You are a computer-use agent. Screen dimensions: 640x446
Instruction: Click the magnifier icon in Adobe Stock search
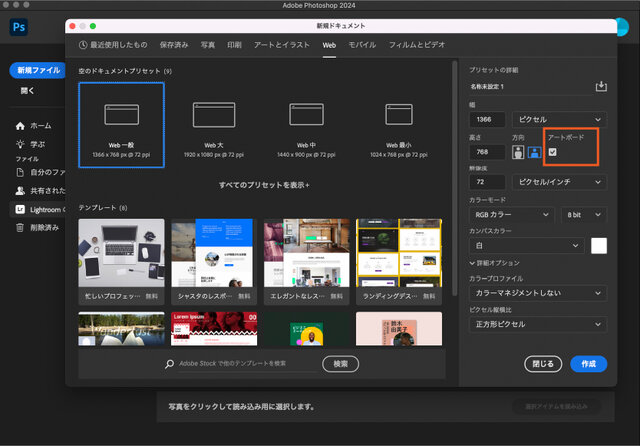pos(169,364)
